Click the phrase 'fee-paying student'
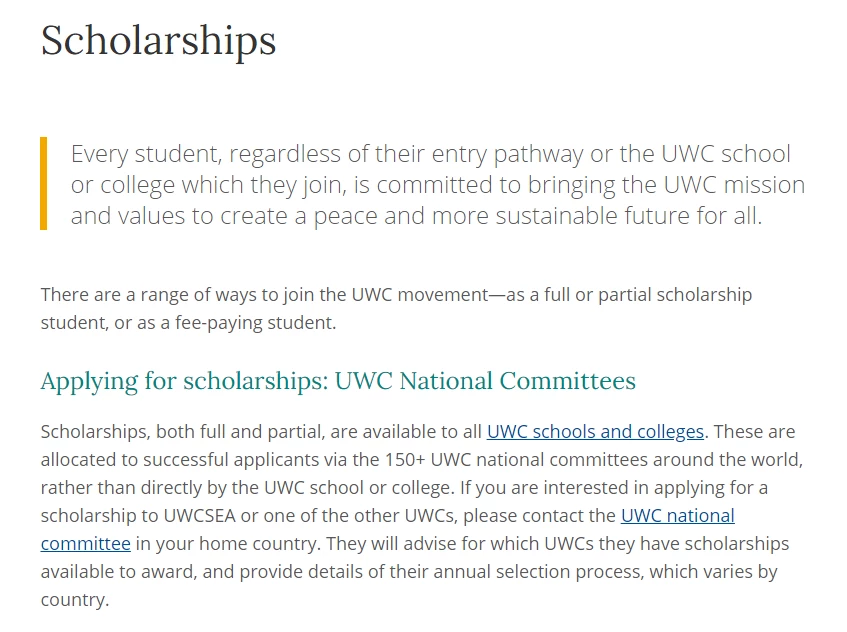 pyautogui.click(x=255, y=323)
